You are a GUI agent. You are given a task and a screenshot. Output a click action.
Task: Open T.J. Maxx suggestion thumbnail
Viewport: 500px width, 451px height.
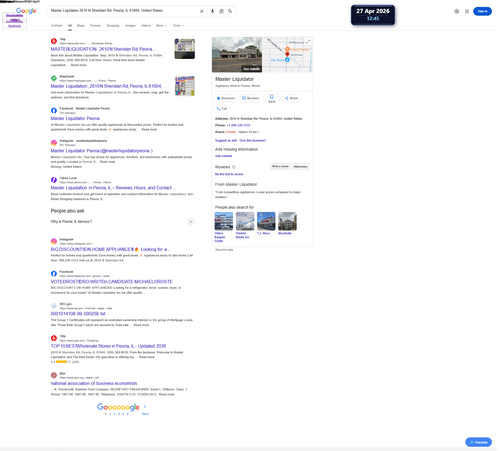[266, 221]
